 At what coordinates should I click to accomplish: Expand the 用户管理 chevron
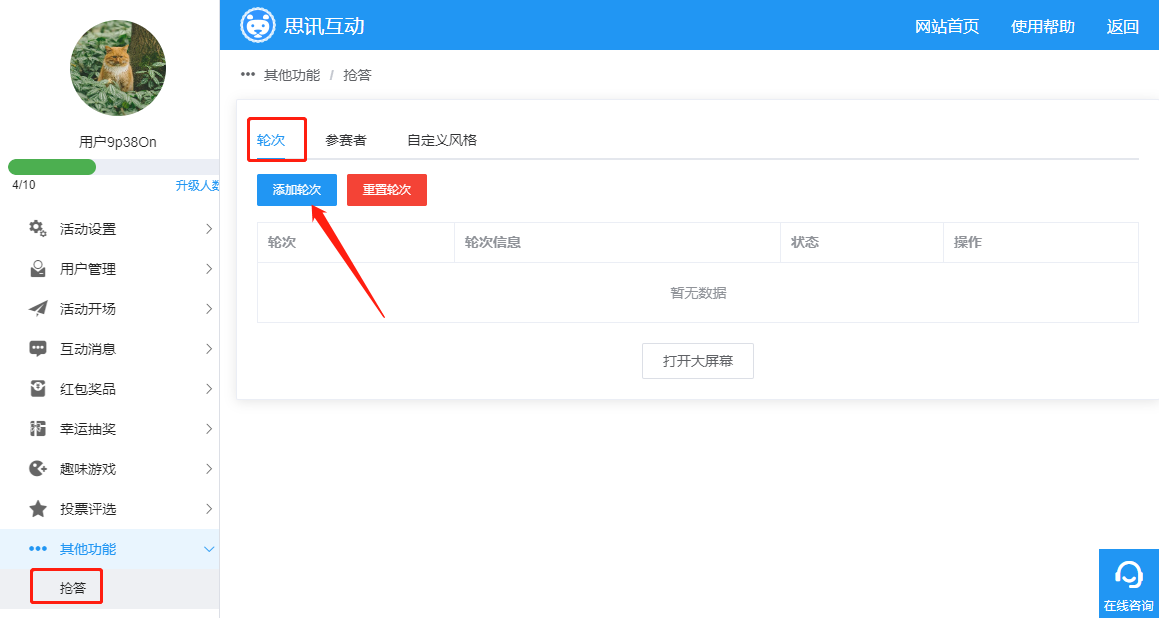[x=209, y=268]
